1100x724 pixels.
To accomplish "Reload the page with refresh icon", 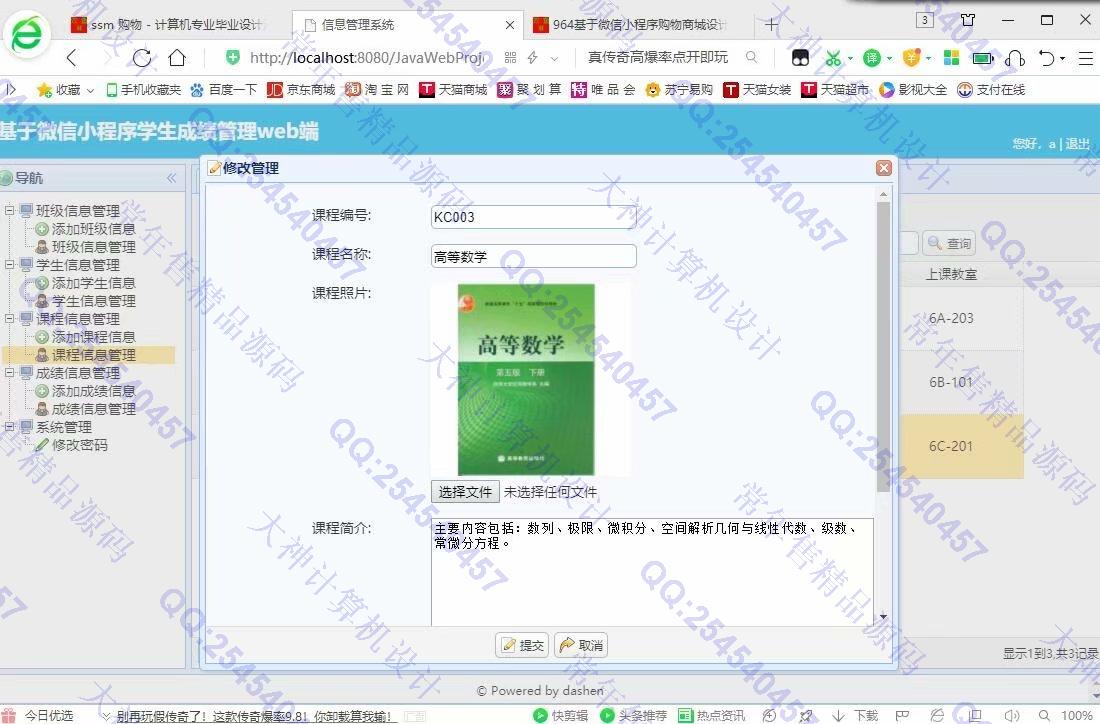I will tap(142, 58).
